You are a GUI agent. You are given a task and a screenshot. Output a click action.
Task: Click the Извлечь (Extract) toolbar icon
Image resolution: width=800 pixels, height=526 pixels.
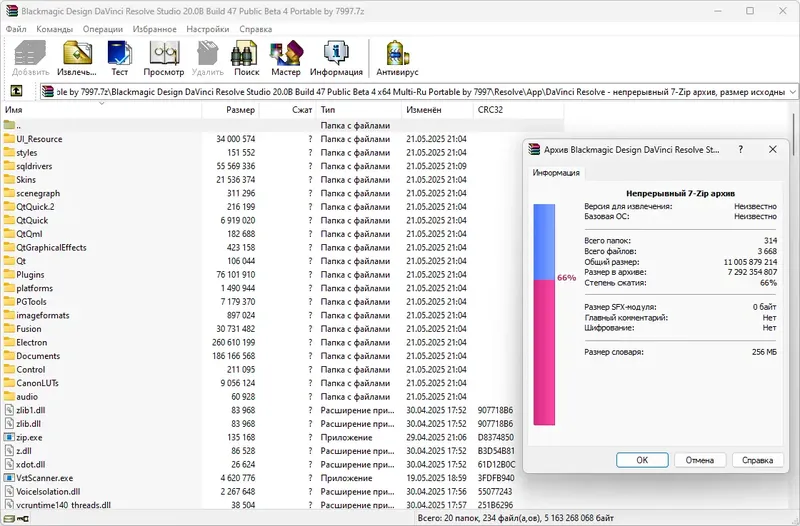(77, 58)
